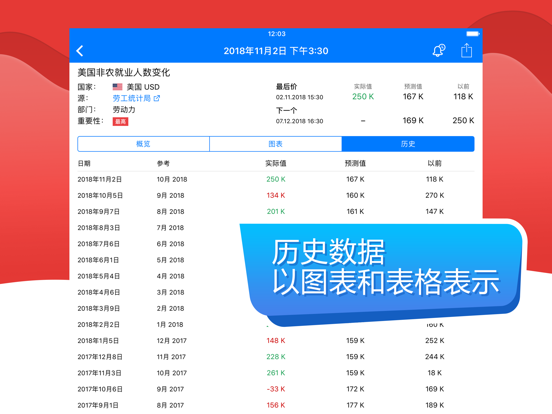This screenshot has height=414, width=552.
Task: Click the 270 K previous value
Action: [x=434, y=195]
